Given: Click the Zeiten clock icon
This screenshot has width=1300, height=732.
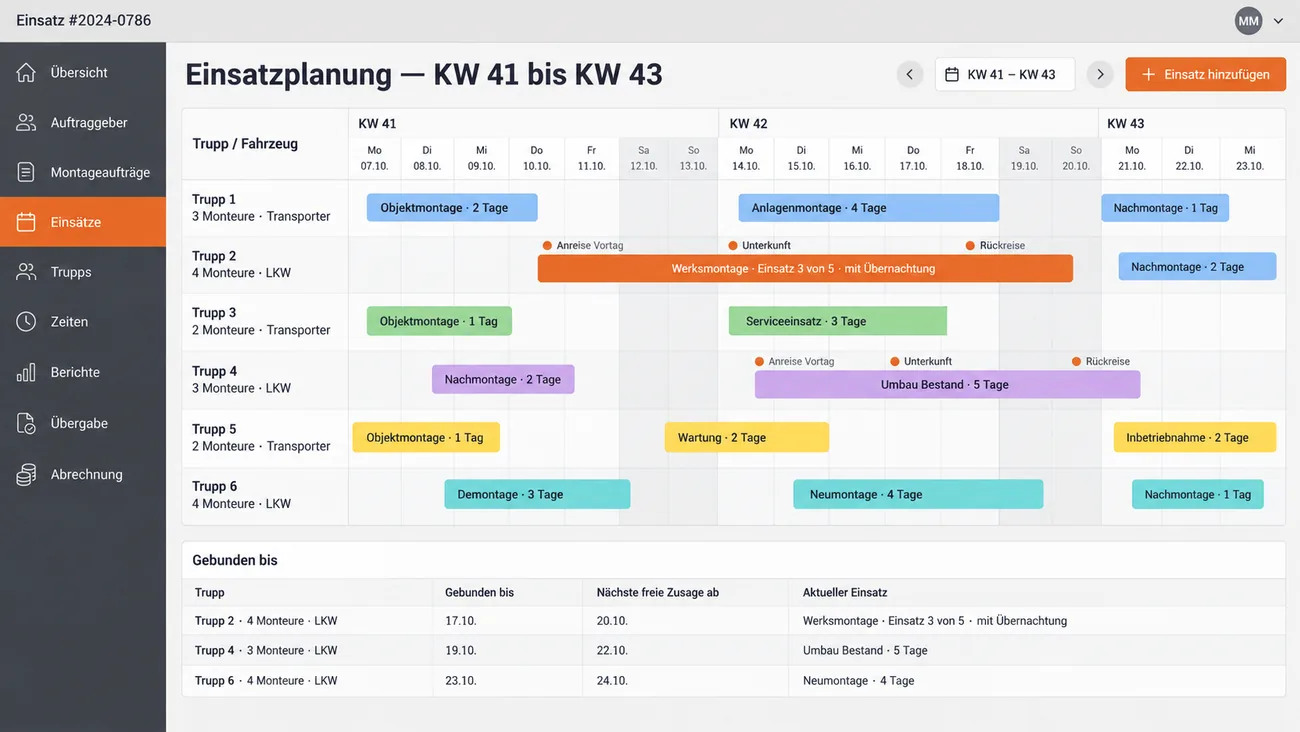Looking at the screenshot, I should (26, 322).
